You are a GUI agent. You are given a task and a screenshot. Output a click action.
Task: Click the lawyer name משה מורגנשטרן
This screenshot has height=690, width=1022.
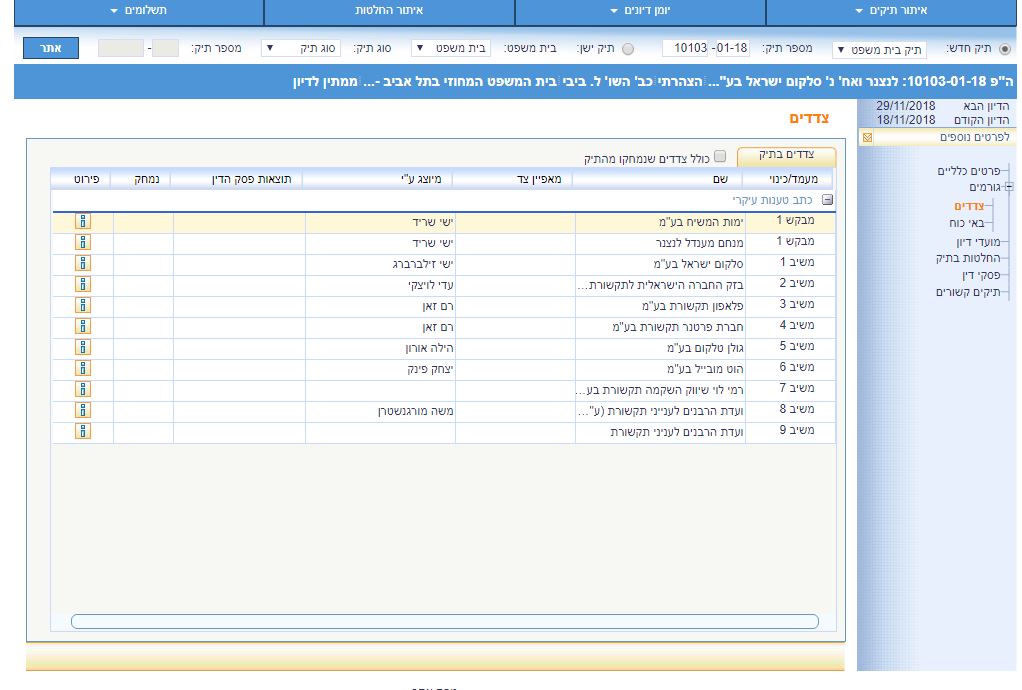(416, 411)
